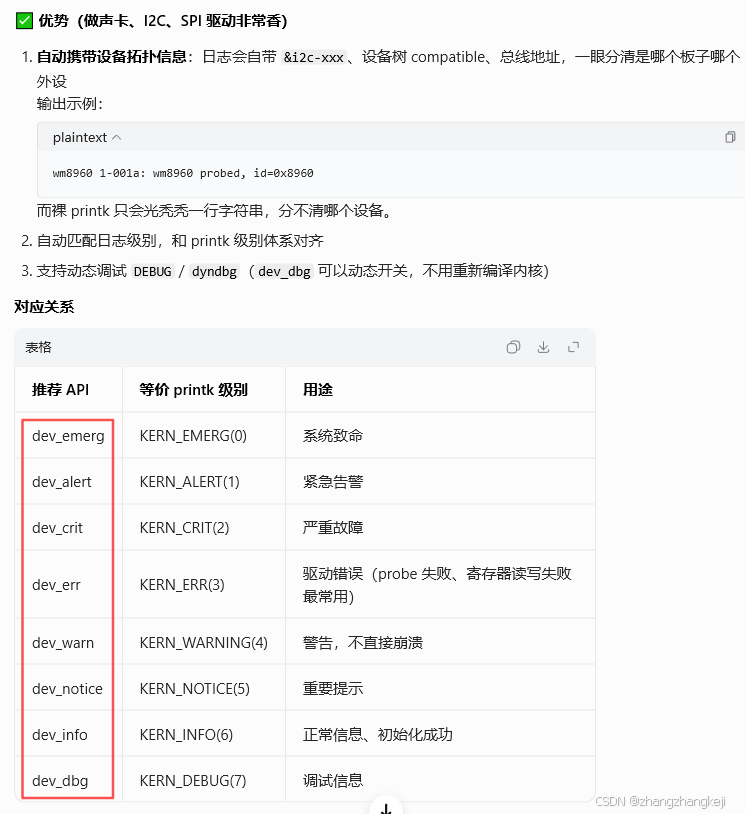Image resolution: width=745 pixels, height=814 pixels.
Task: Click the &i2c-xxx inline code
Action: 314,57
